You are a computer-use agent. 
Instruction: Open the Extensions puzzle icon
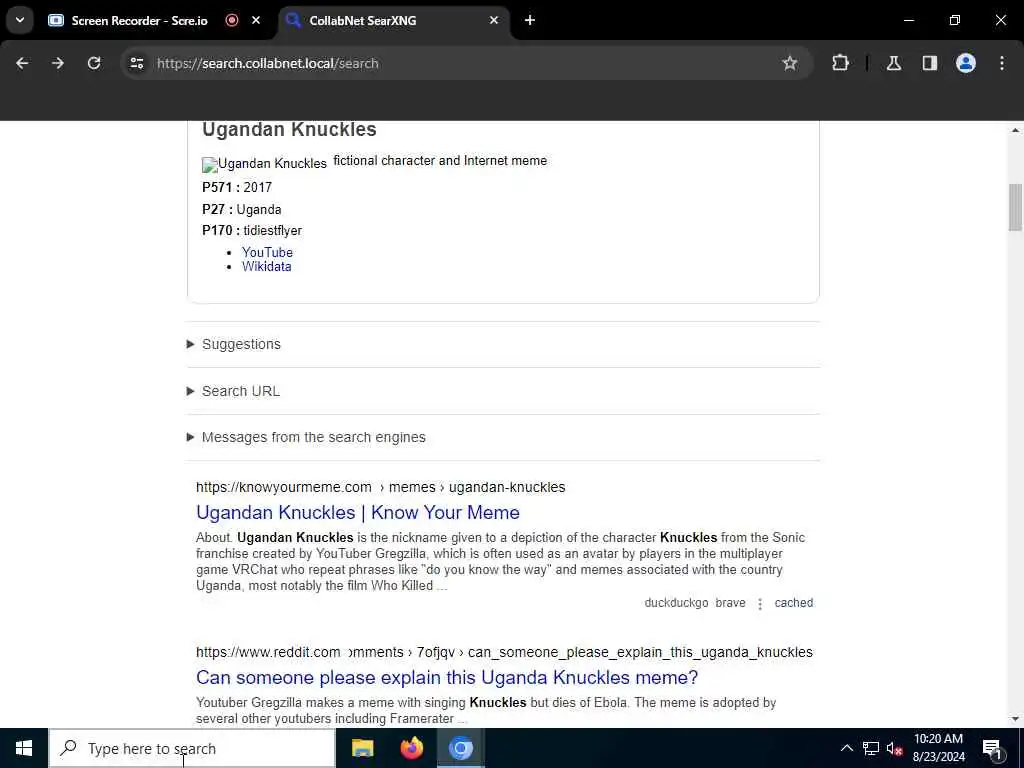pos(840,63)
